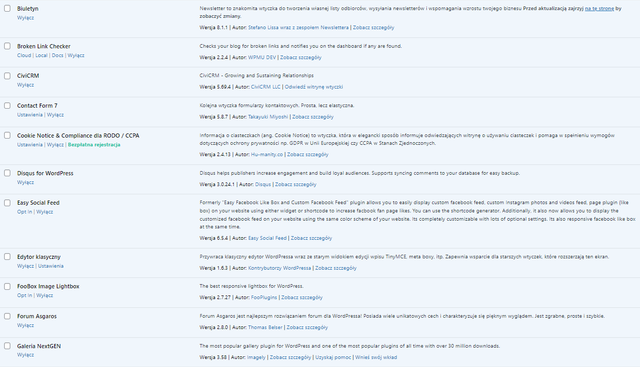Click Odwiedź witrynę wtyczki for CiviCRM
This screenshot has height=367, width=640.
(x=314, y=87)
